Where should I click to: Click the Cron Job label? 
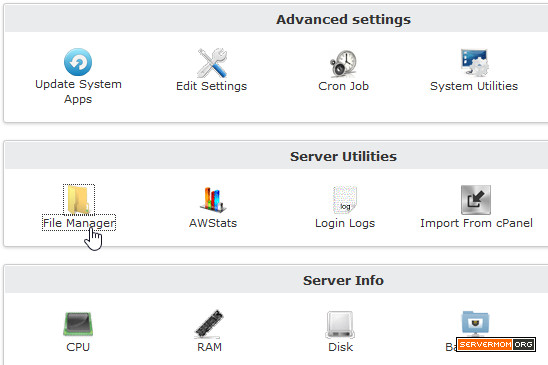pos(344,86)
